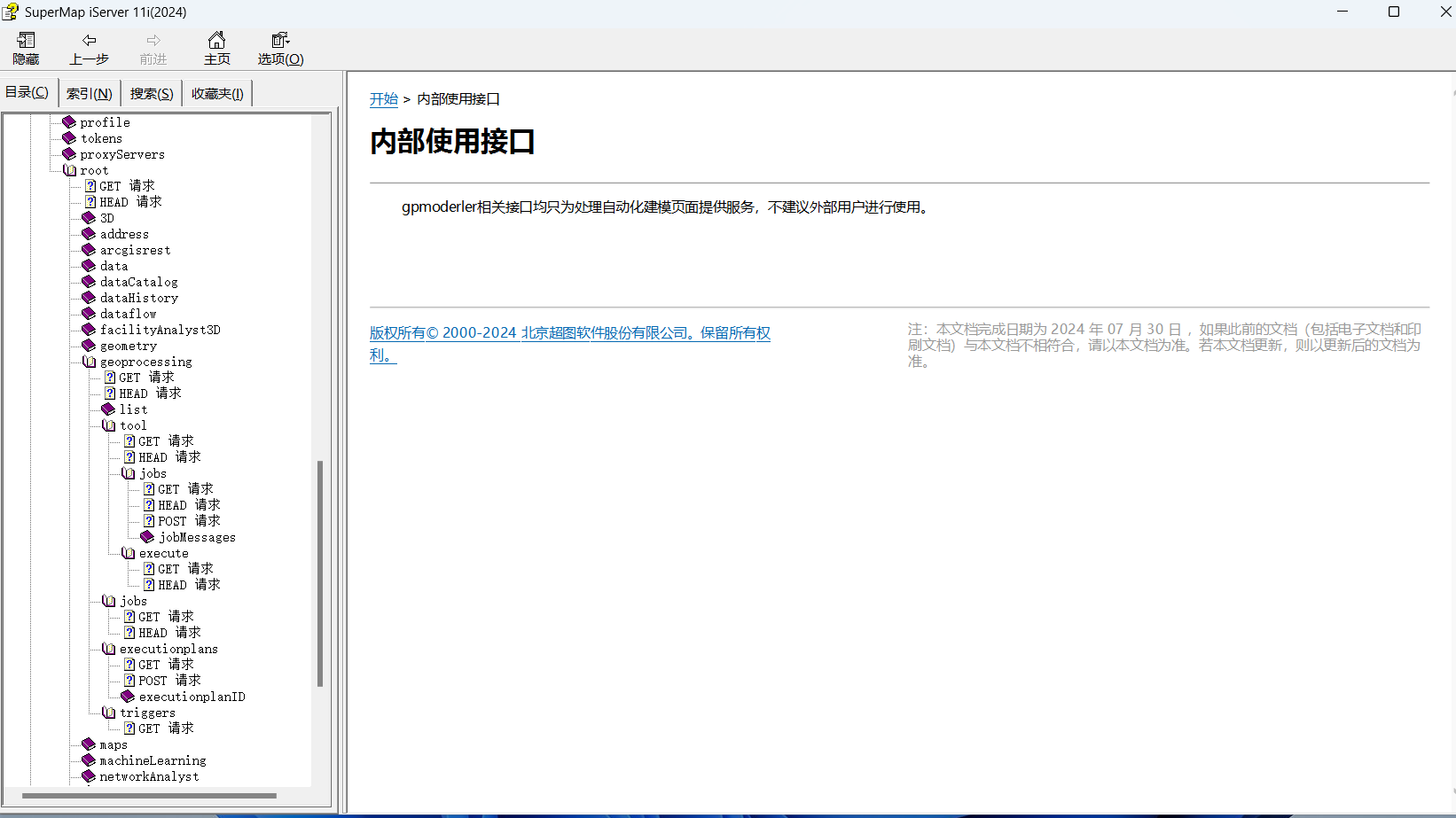The image size is (1456, 818).
Task: Click the open book icon beside tool
Action: pyautogui.click(x=108, y=425)
